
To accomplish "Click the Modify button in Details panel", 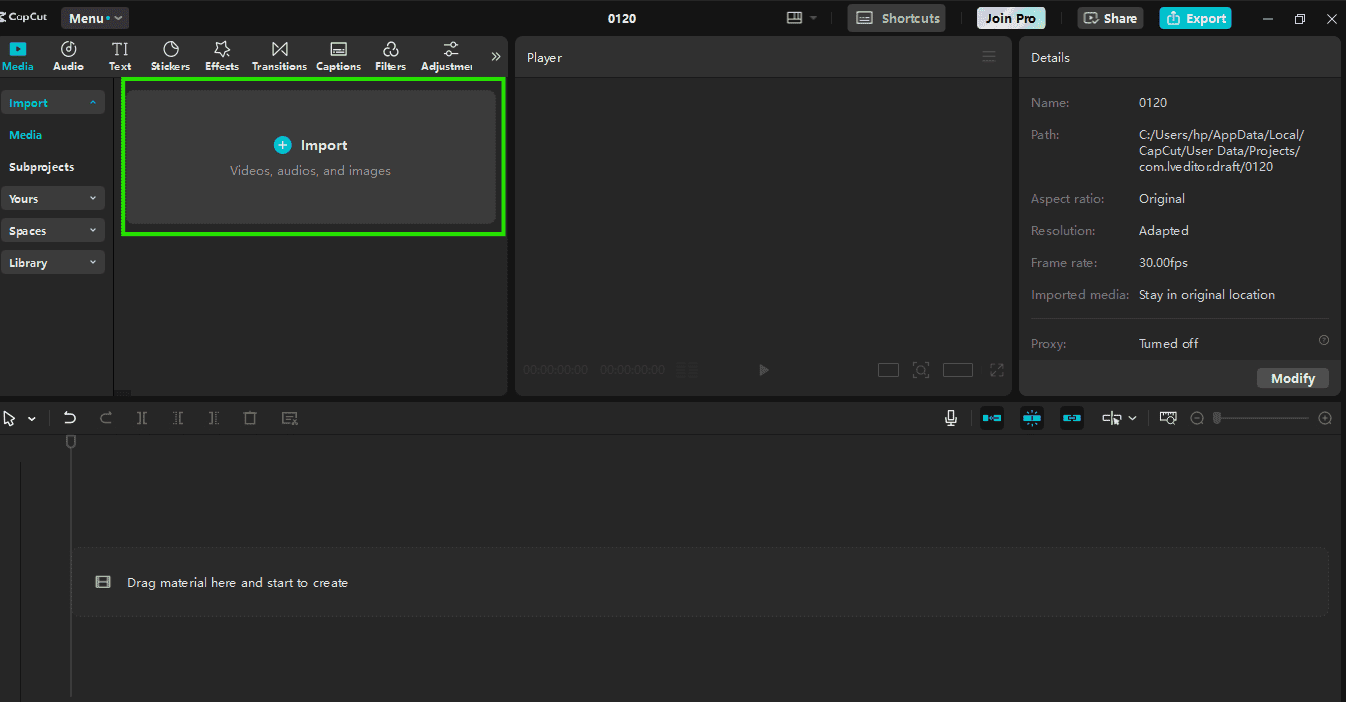I will (x=1292, y=378).
